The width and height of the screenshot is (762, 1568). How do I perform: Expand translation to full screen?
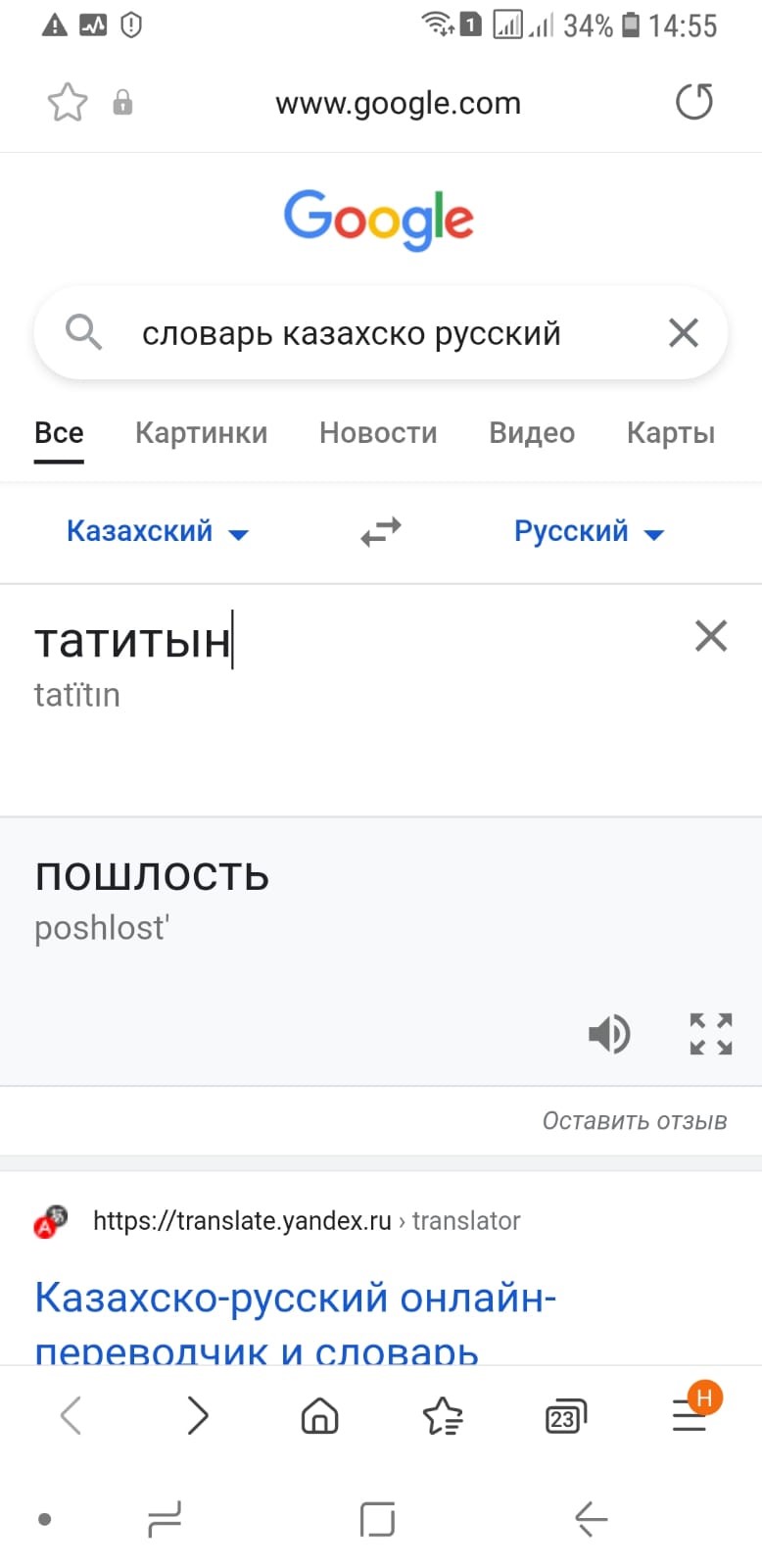(x=710, y=1034)
